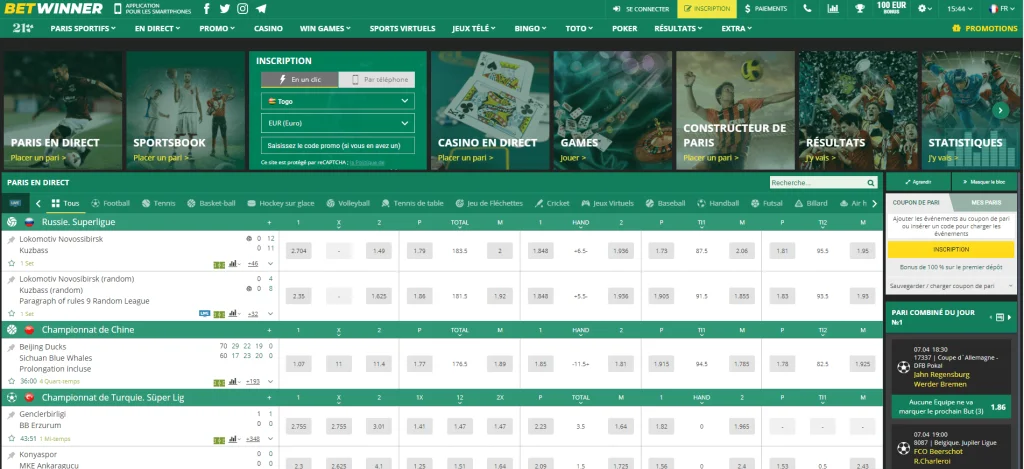Click the Agrandir coupon button
Screen dimensions: 1024x469
coord(918,182)
